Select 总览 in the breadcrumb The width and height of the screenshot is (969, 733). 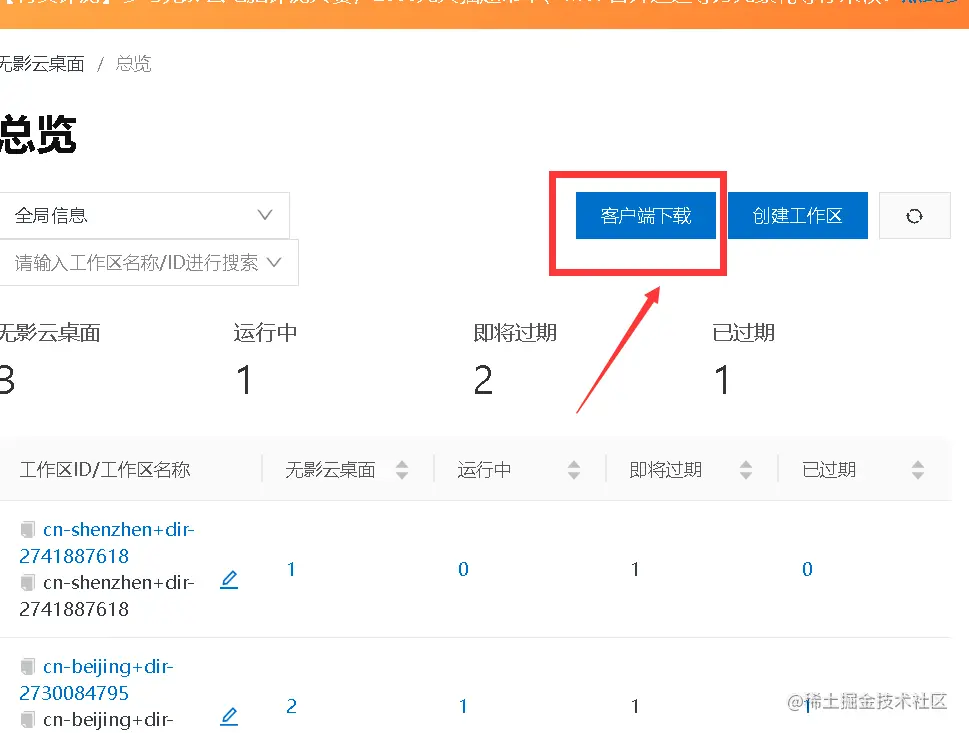(x=133, y=64)
